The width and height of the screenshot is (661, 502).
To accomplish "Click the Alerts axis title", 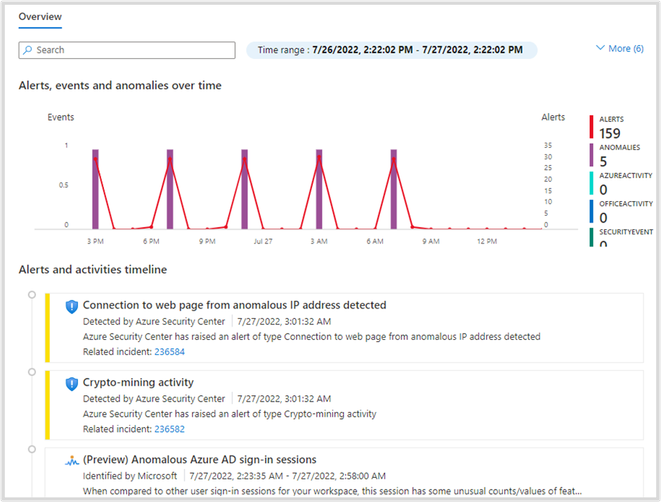I will pos(553,117).
